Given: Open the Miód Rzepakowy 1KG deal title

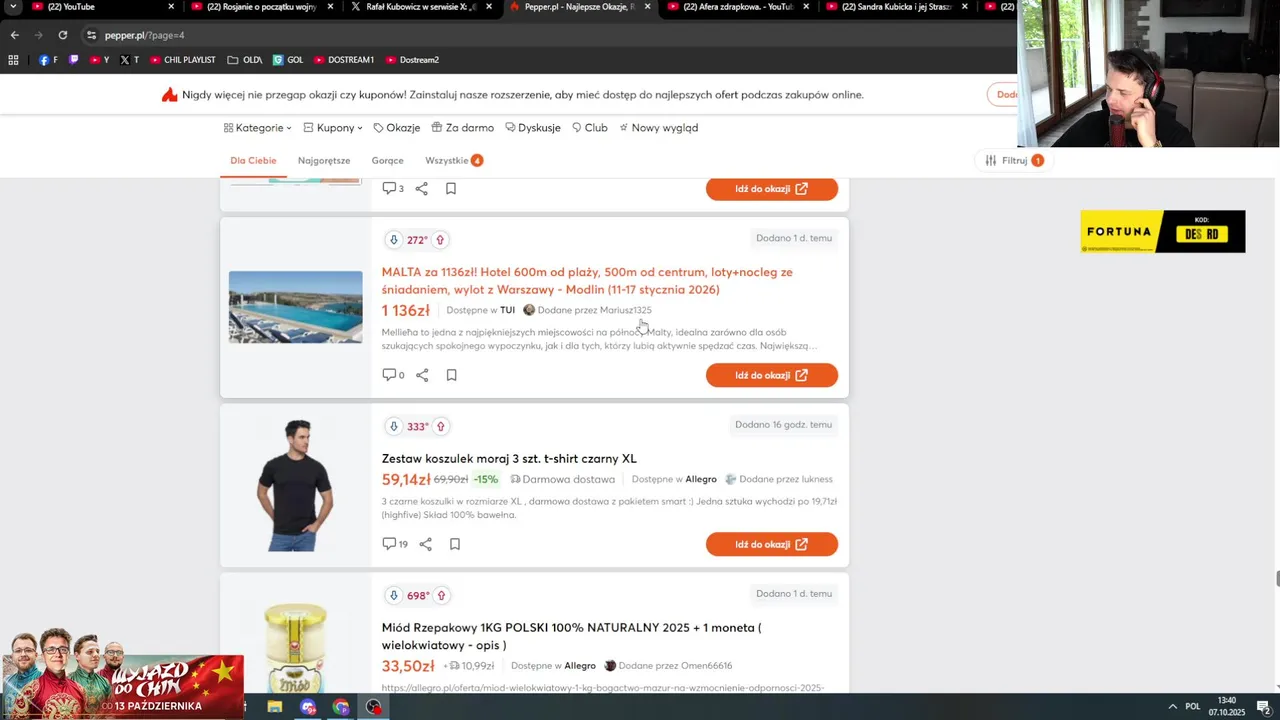Looking at the screenshot, I should click(571, 636).
